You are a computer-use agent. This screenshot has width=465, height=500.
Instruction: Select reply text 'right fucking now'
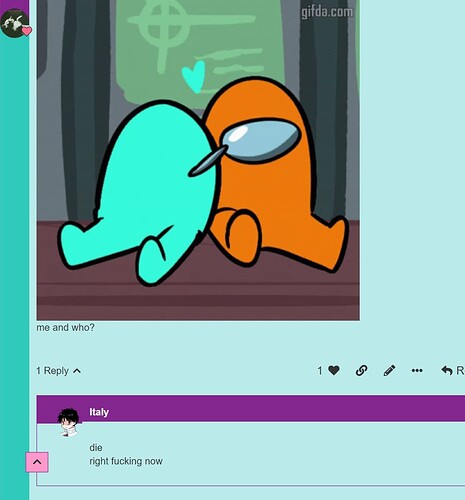pyautogui.click(x=126, y=461)
